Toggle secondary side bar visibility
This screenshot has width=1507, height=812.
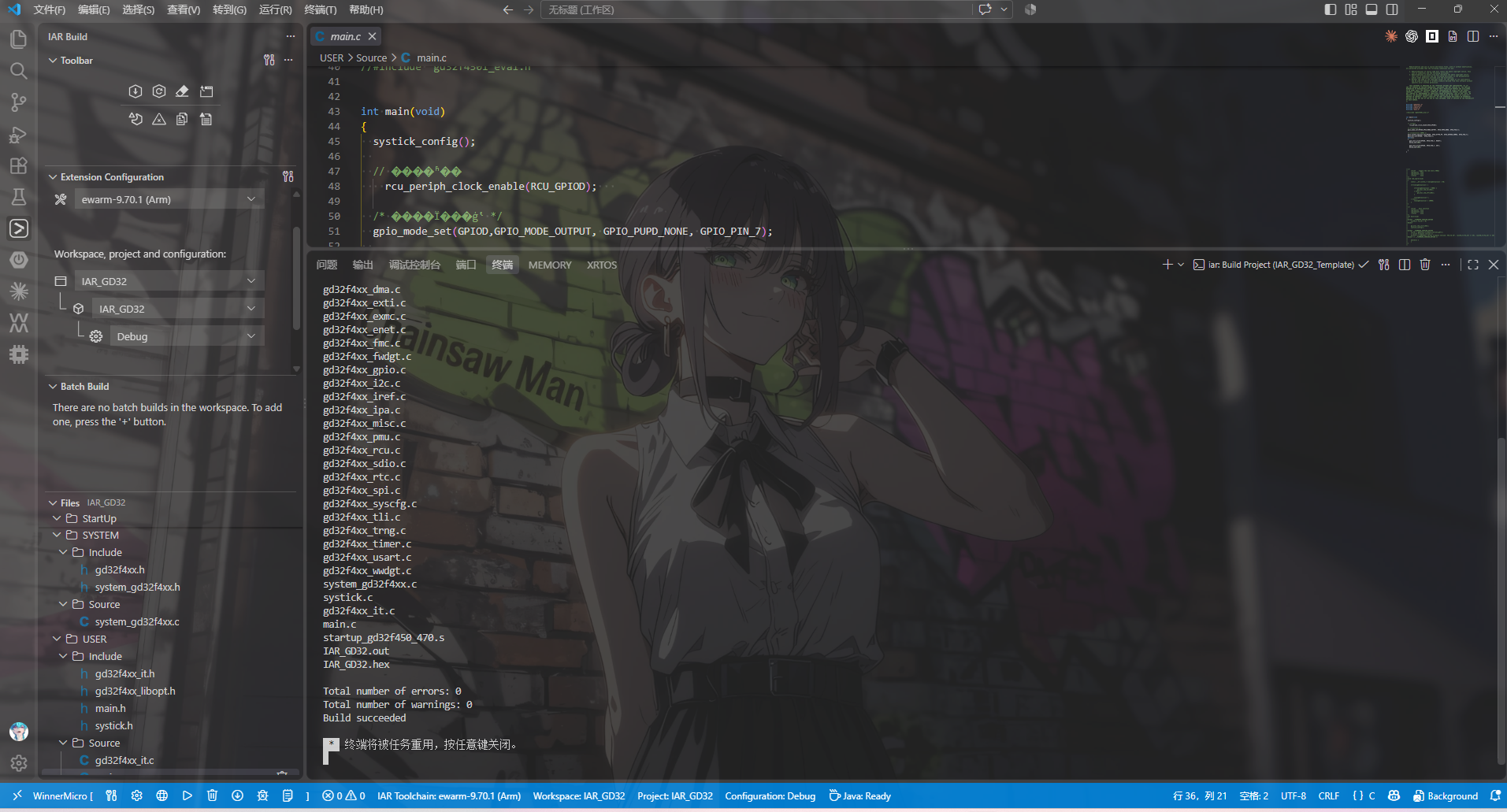coord(1392,9)
